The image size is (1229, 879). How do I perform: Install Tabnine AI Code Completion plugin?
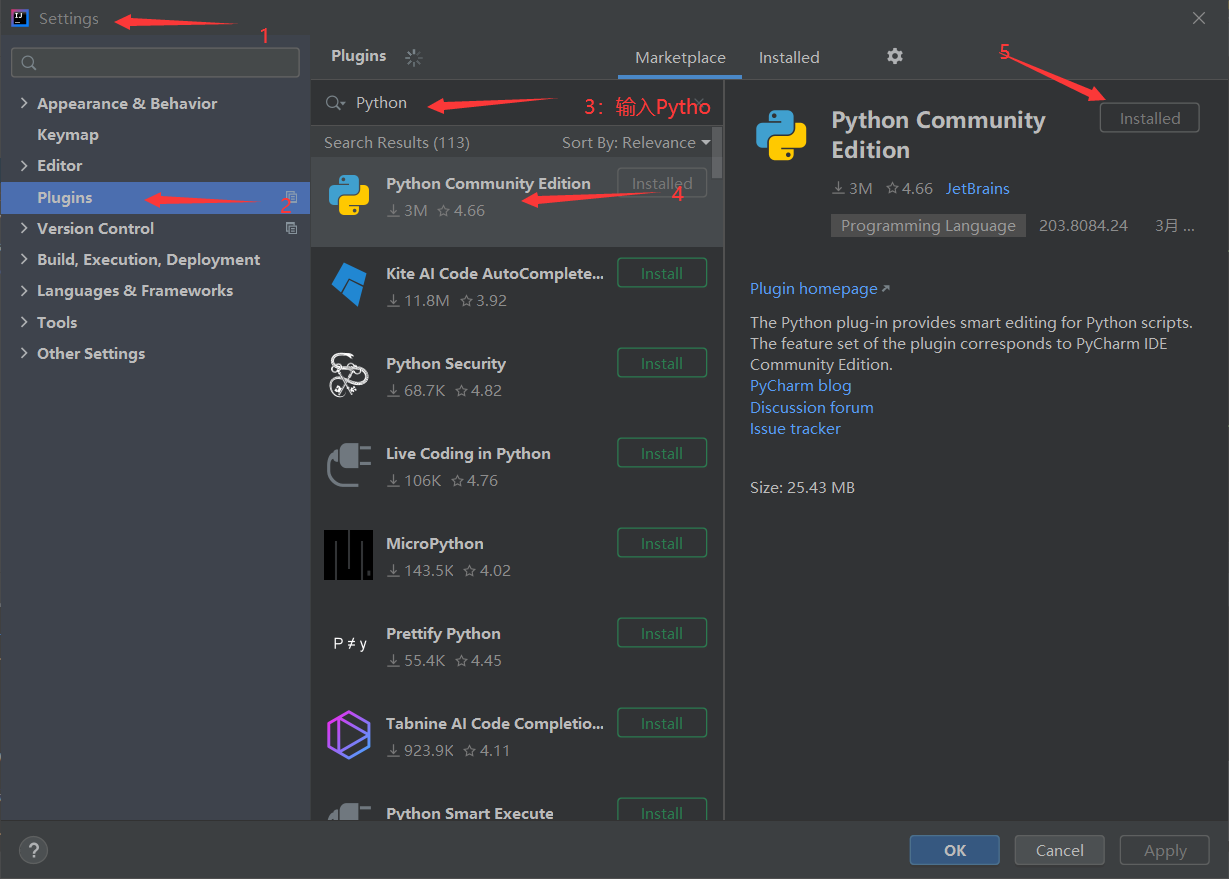click(662, 723)
